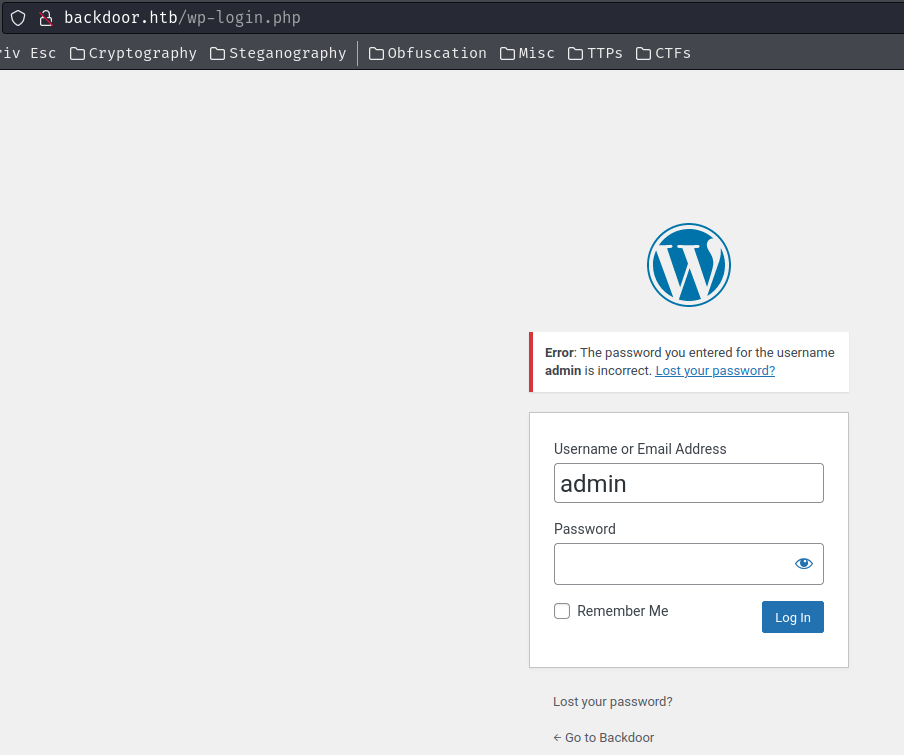Click the shield tracking protection icon
Image resolution: width=904 pixels, height=755 pixels.
[x=18, y=18]
